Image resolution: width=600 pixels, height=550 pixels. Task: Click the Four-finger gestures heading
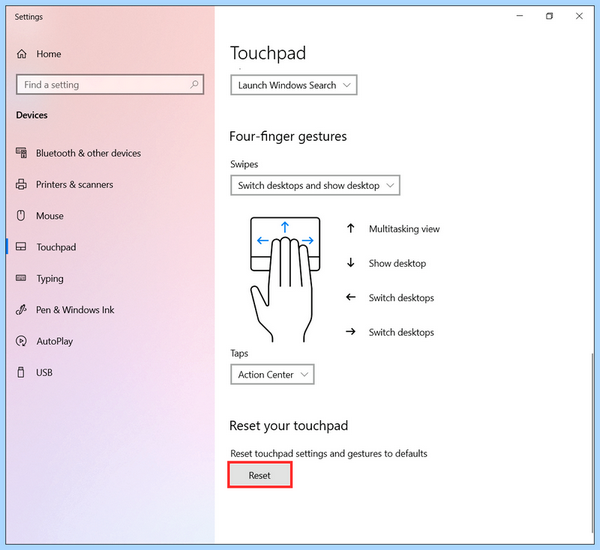tap(288, 136)
